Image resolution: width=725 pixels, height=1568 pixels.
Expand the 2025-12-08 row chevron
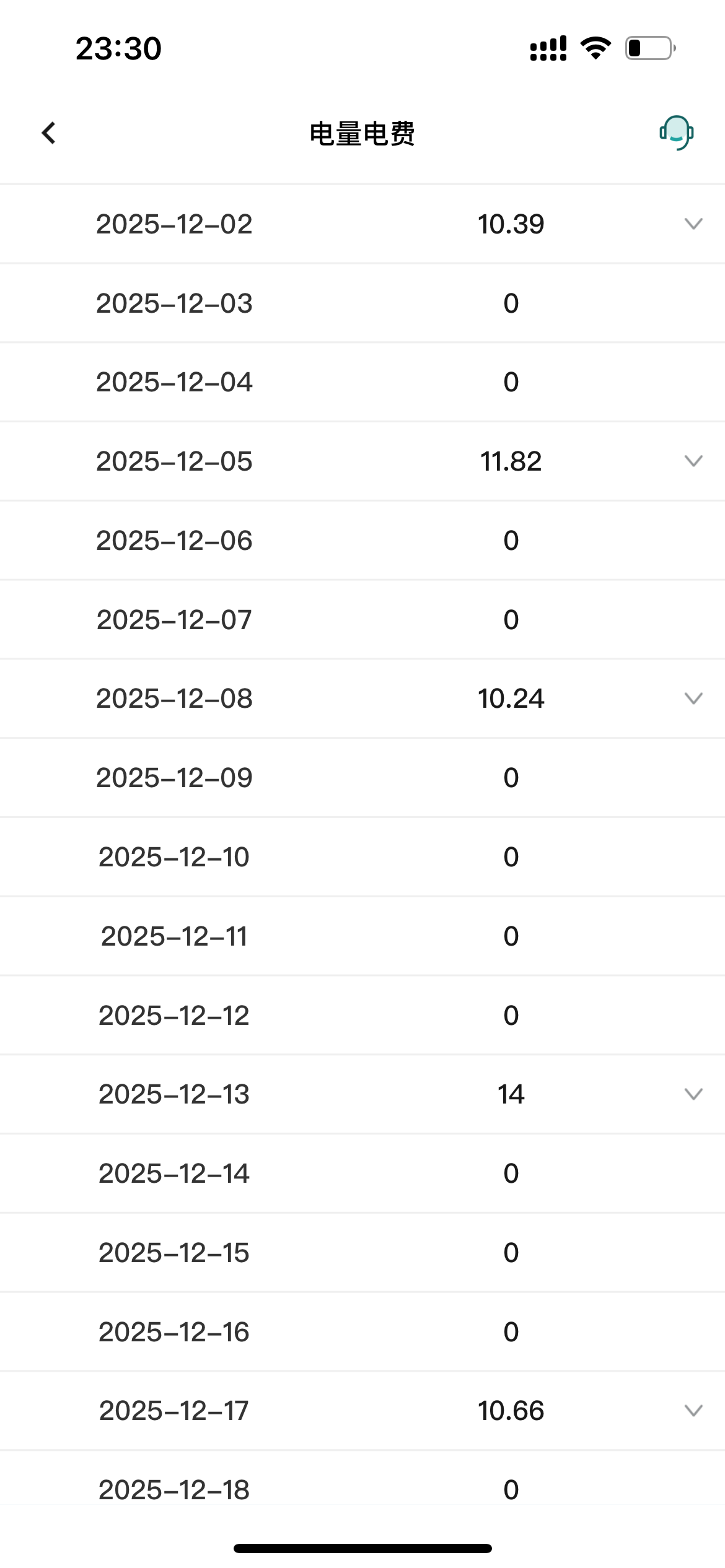pos(693,699)
